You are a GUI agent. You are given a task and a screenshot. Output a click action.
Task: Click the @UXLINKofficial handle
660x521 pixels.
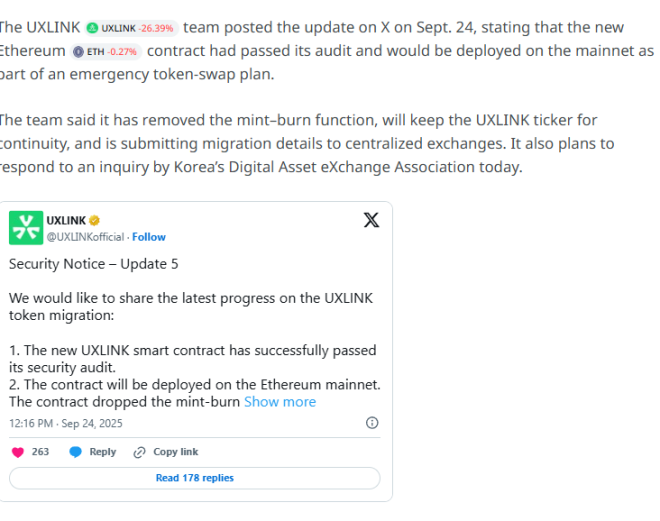pos(85,237)
